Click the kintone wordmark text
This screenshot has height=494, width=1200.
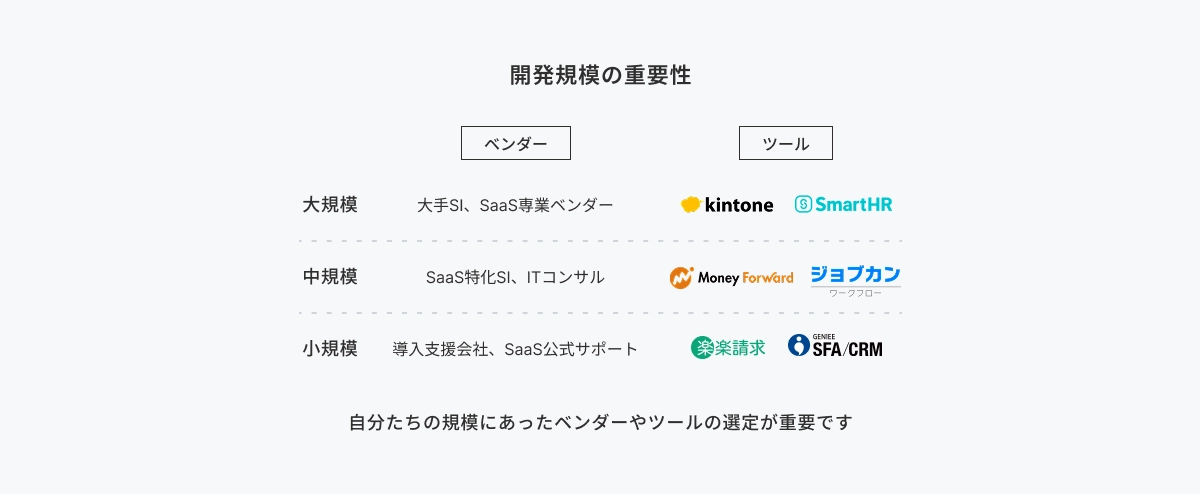click(739, 205)
